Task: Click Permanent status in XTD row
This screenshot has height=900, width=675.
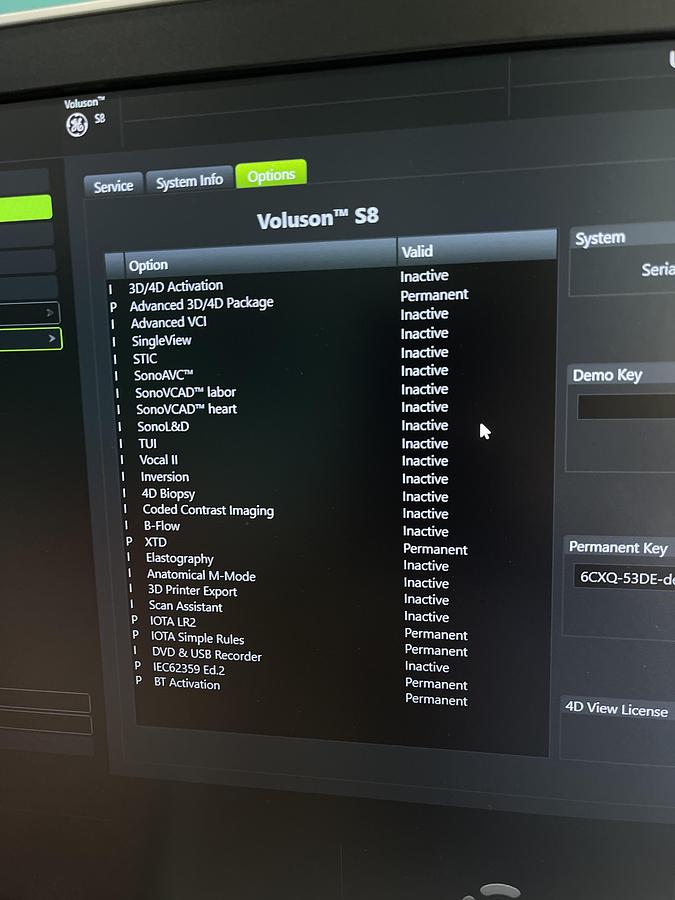Action: (436, 549)
